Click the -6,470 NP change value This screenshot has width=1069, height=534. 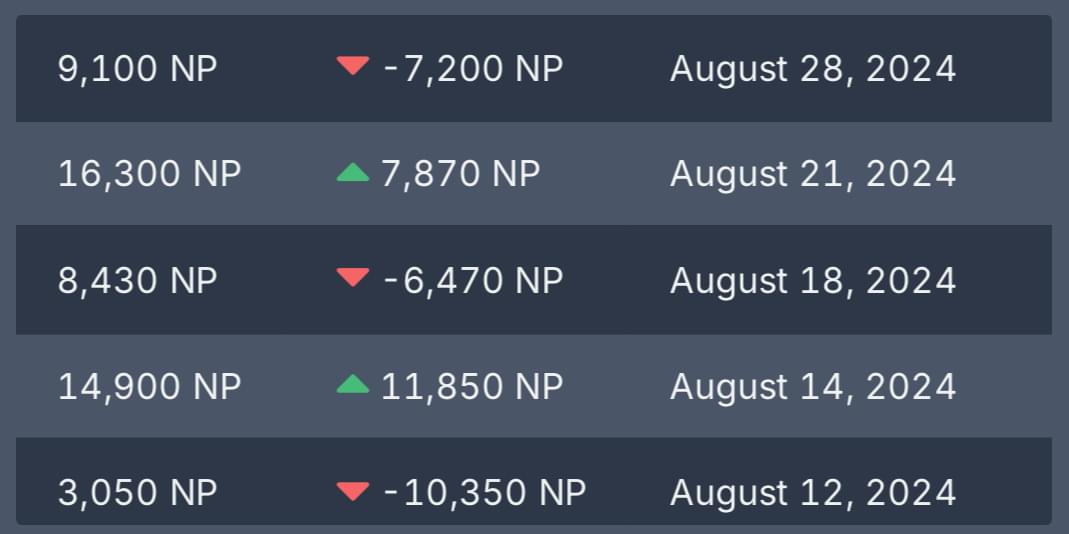474,280
